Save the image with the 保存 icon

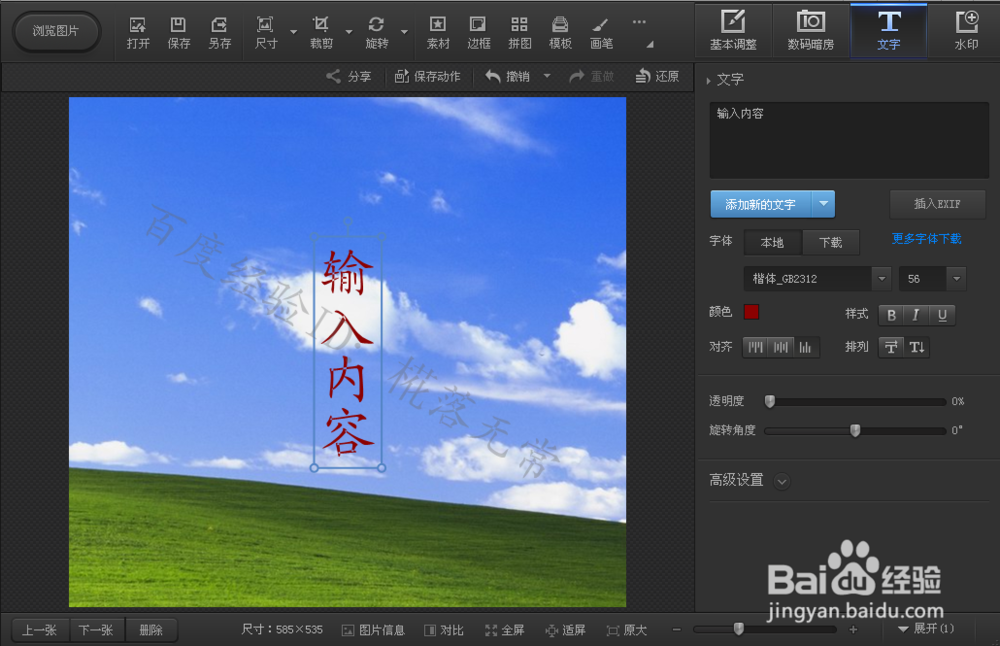[179, 33]
